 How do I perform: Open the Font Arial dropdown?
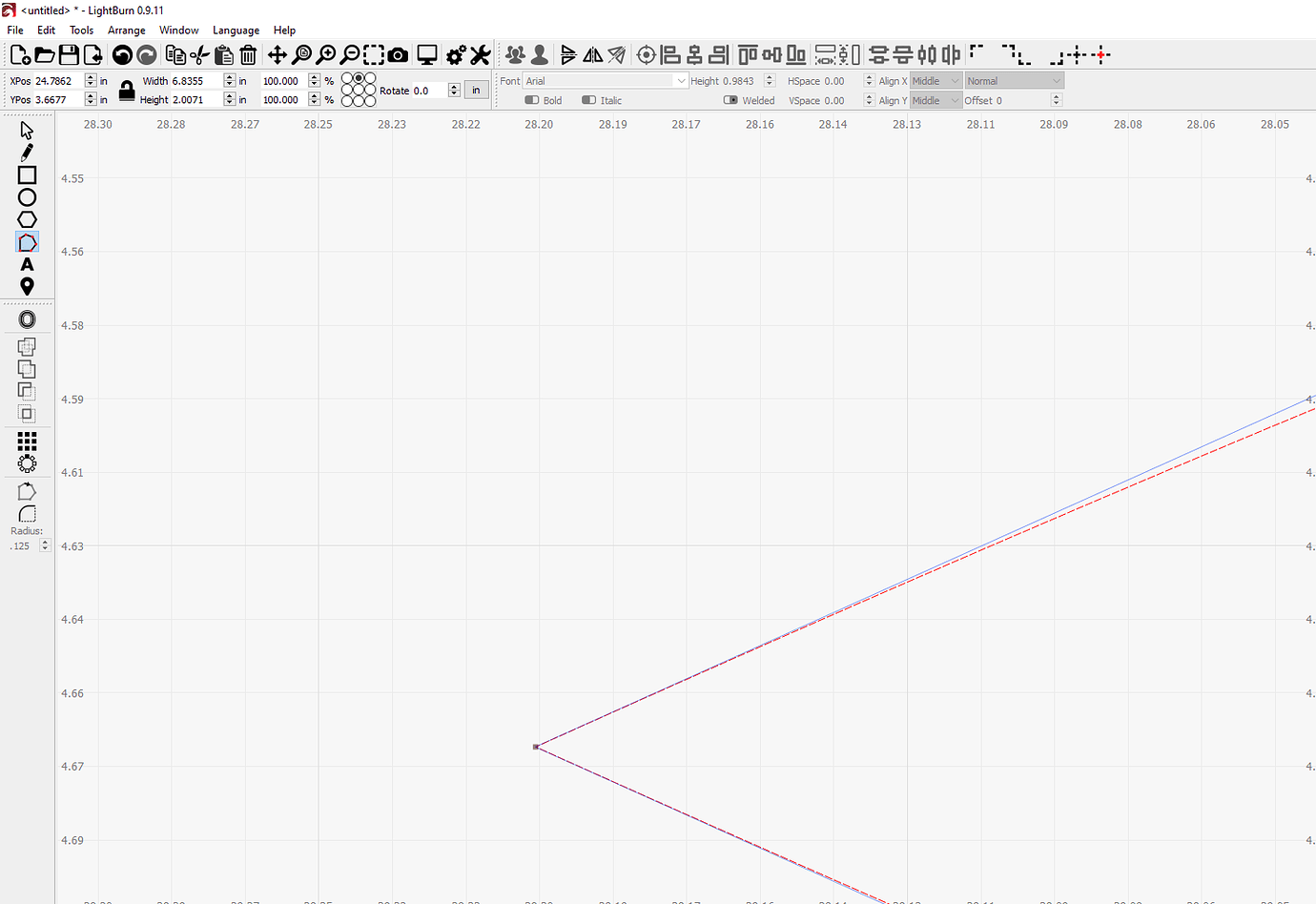coord(606,81)
